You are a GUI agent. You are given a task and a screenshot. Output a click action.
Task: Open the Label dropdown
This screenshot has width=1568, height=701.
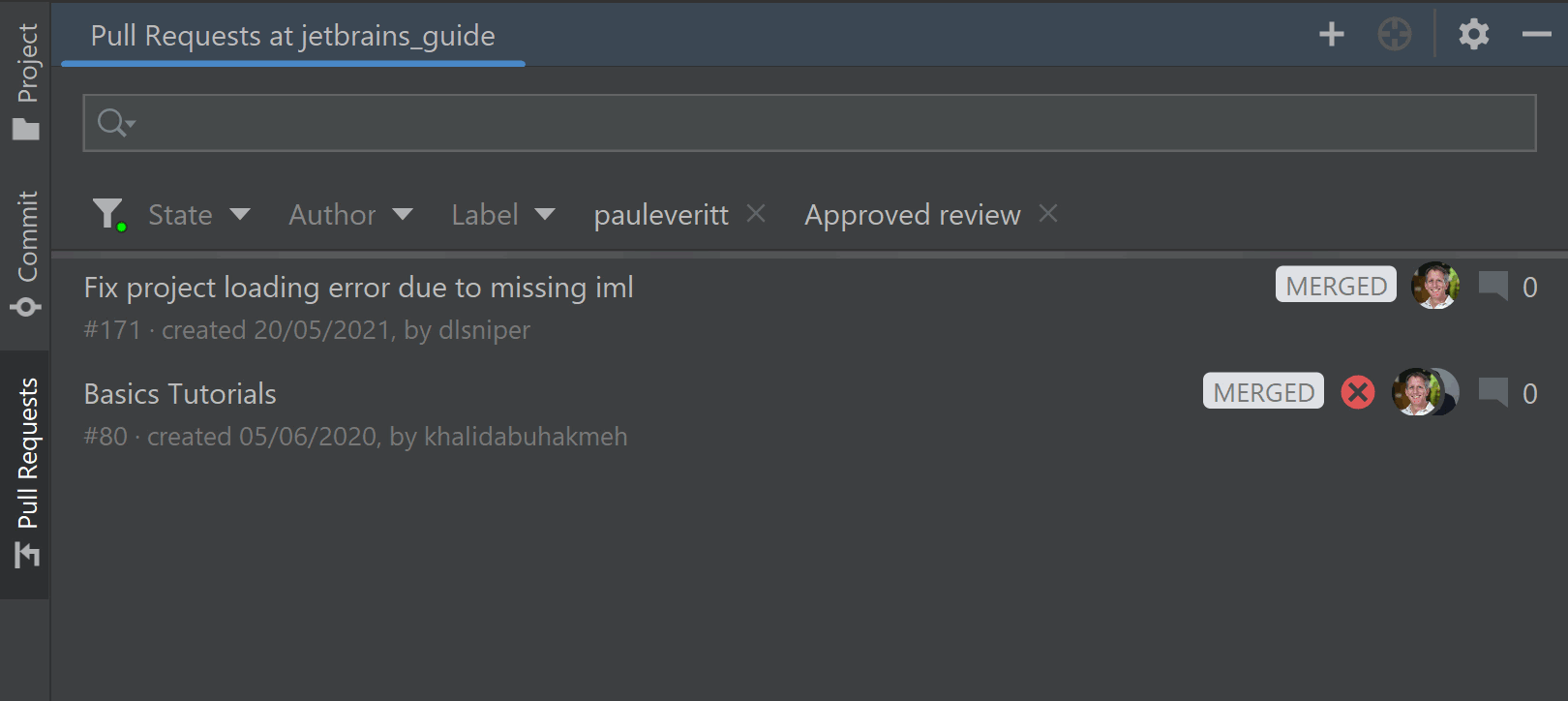click(x=503, y=214)
